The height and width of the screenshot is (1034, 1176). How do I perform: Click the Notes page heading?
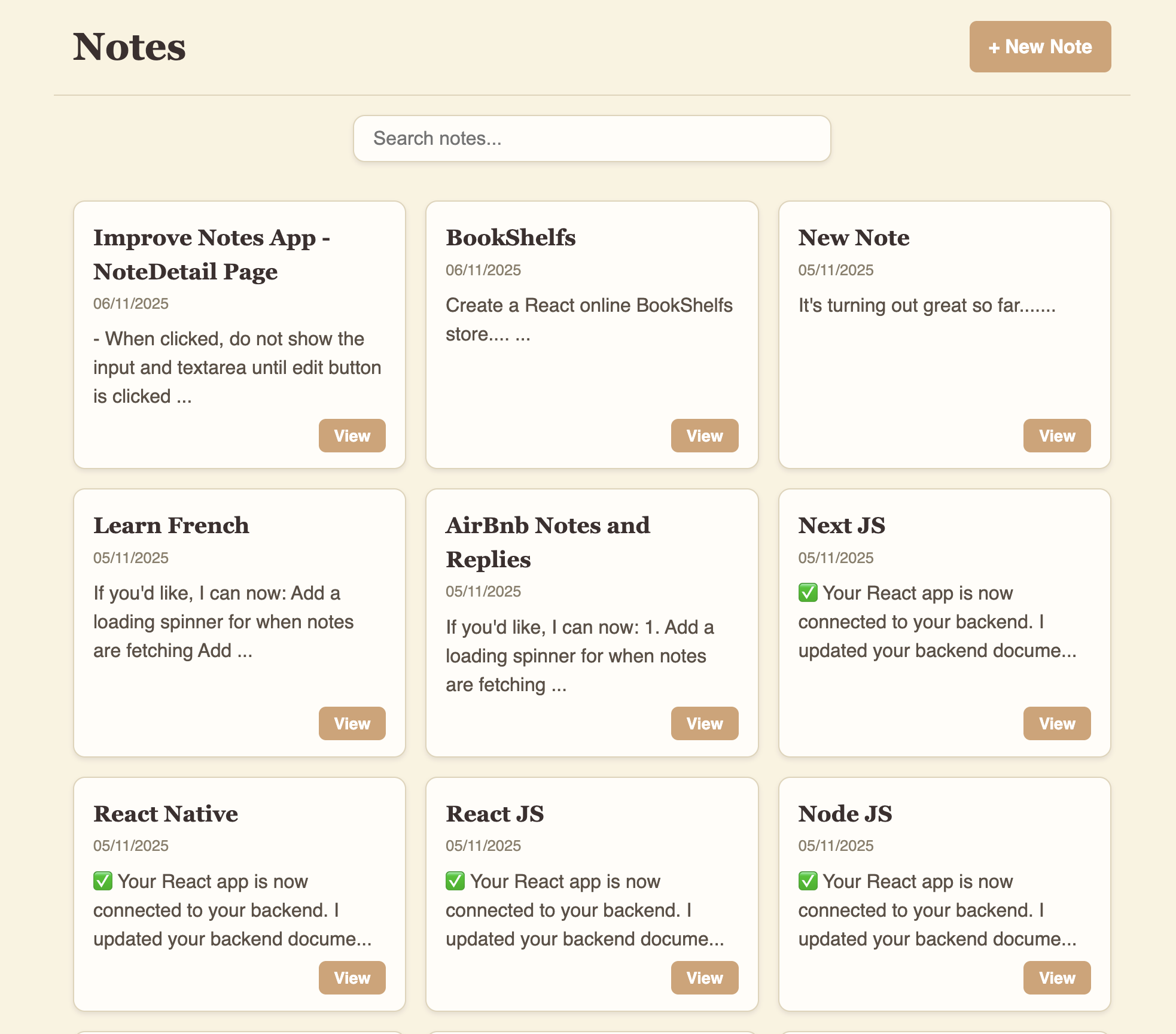(x=128, y=46)
